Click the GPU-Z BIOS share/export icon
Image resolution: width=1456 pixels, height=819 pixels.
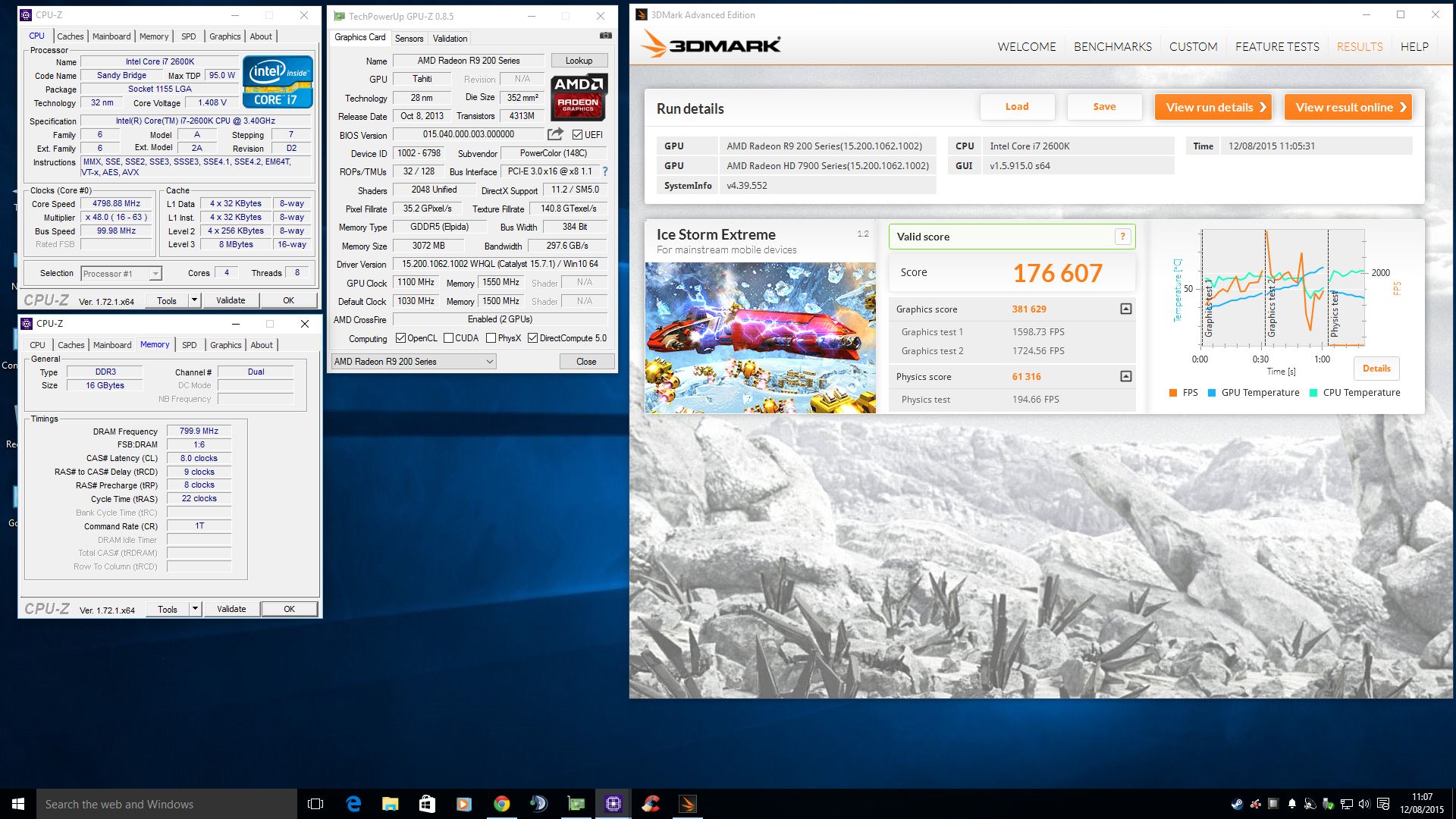556,134
